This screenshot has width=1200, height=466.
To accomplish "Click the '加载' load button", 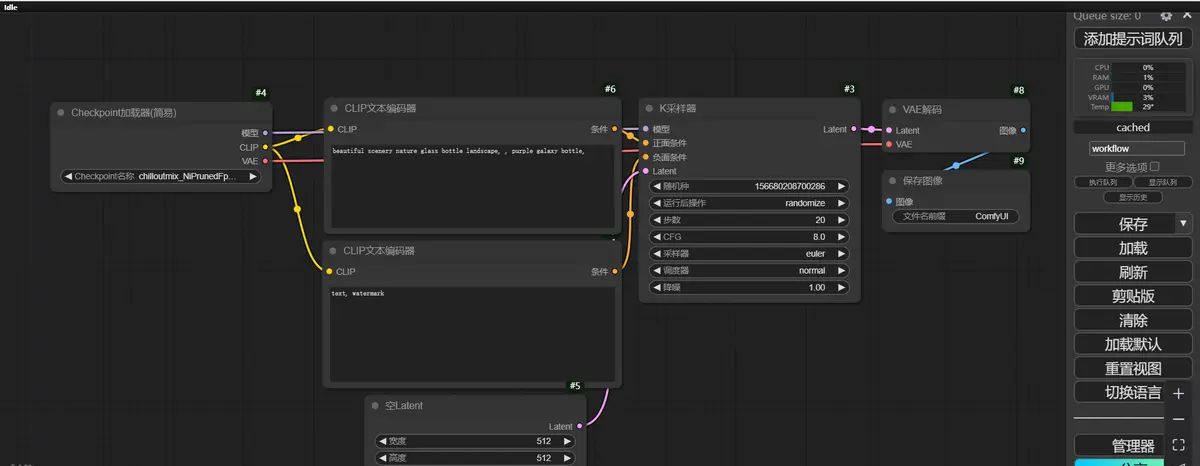I will pyautogui.click(x=1132, y=248).
